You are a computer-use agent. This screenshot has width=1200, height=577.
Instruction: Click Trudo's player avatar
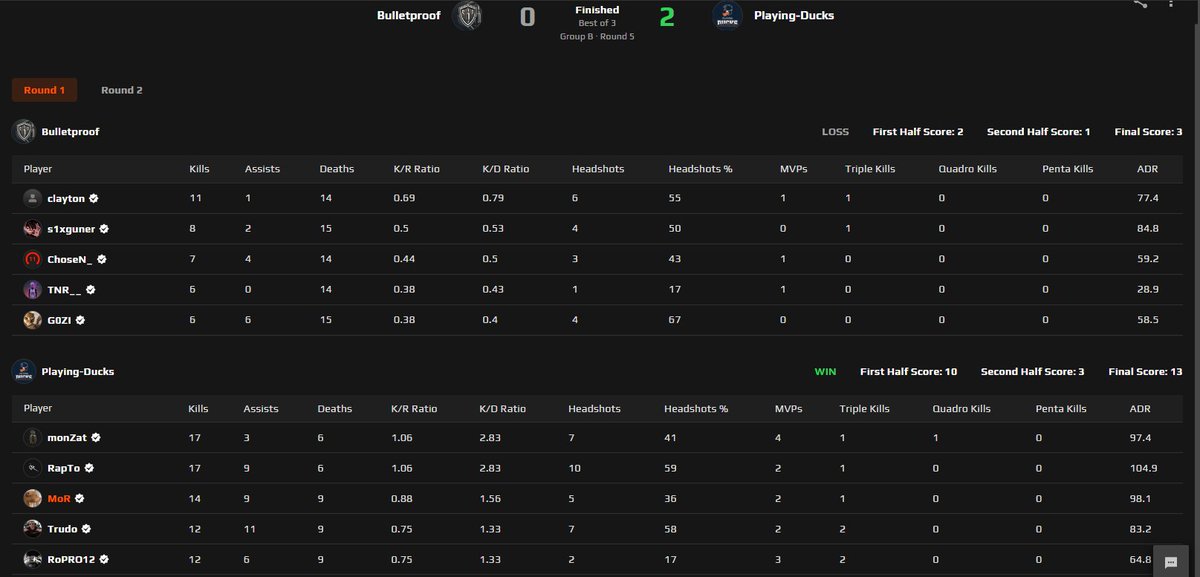(x=33, y=528)
